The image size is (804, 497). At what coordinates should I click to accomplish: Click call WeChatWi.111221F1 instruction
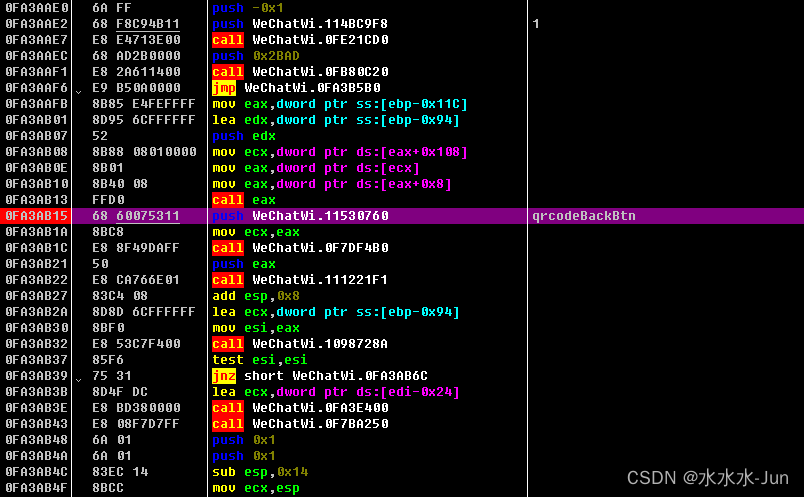[300, 280]
